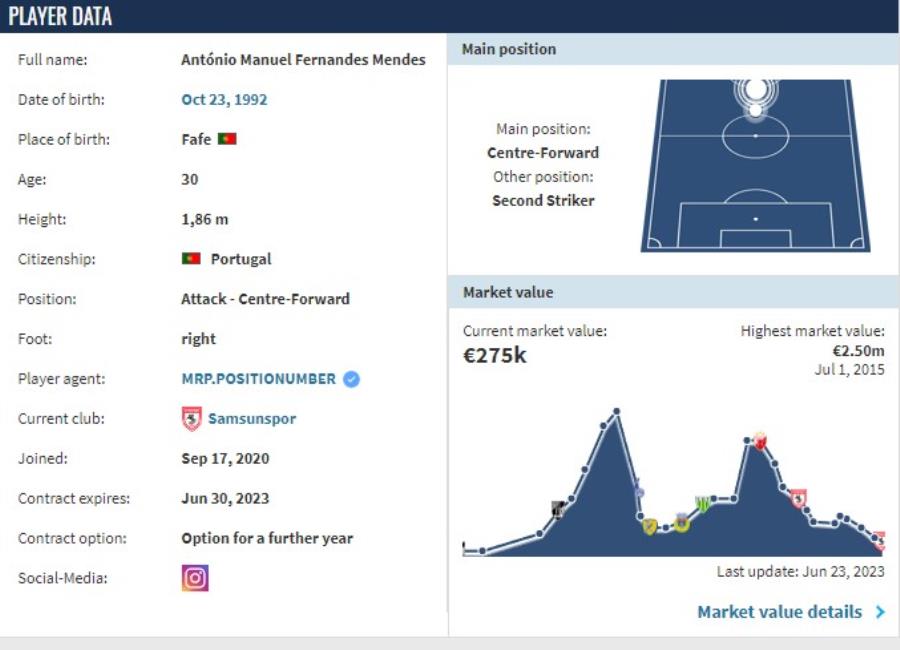This screenshot has height=650, width=900.
Task: Click the Portugal flag in Citizenship row
Action: [x=191, y=258]
